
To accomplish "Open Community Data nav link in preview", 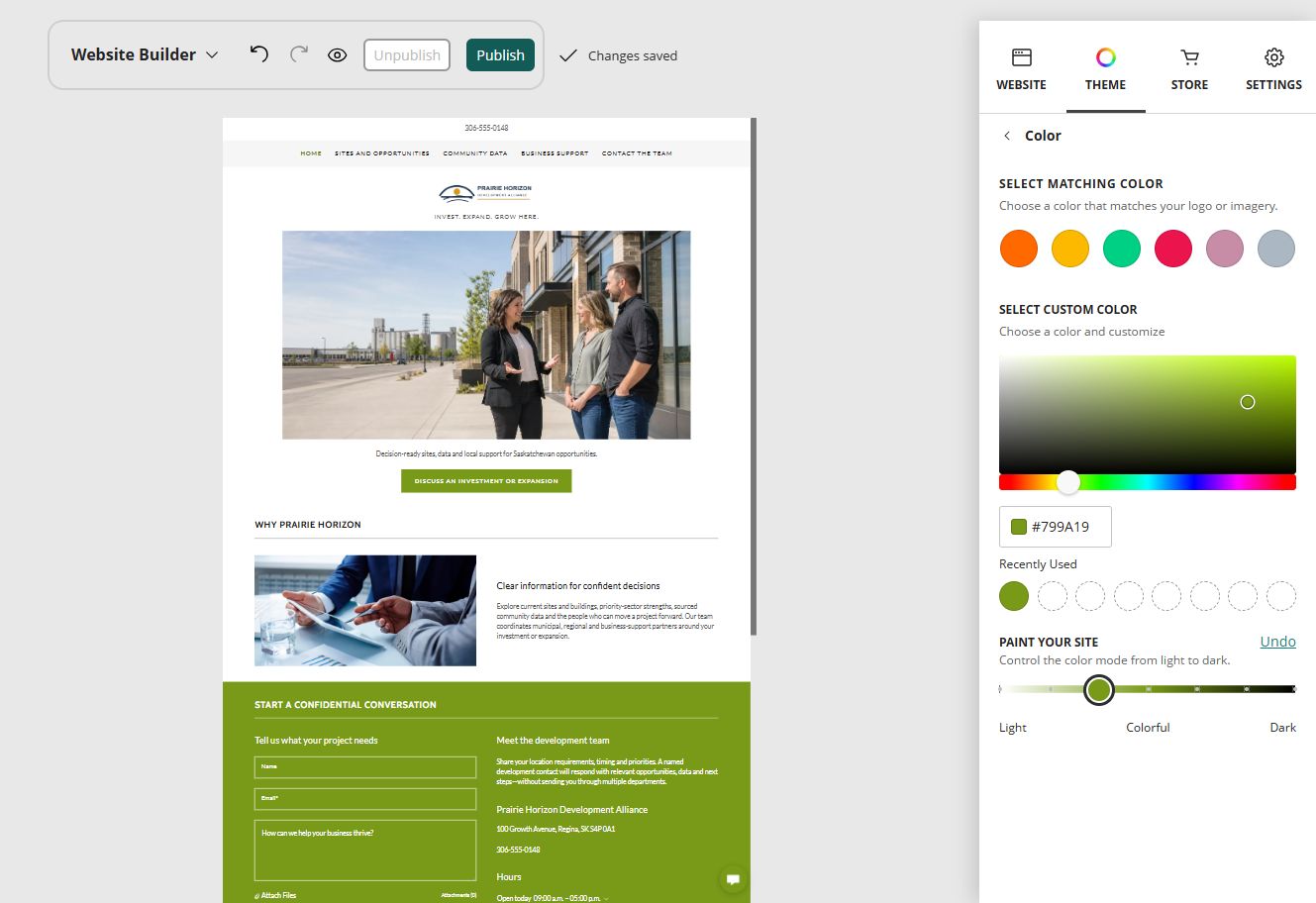I will coord(475,153).
